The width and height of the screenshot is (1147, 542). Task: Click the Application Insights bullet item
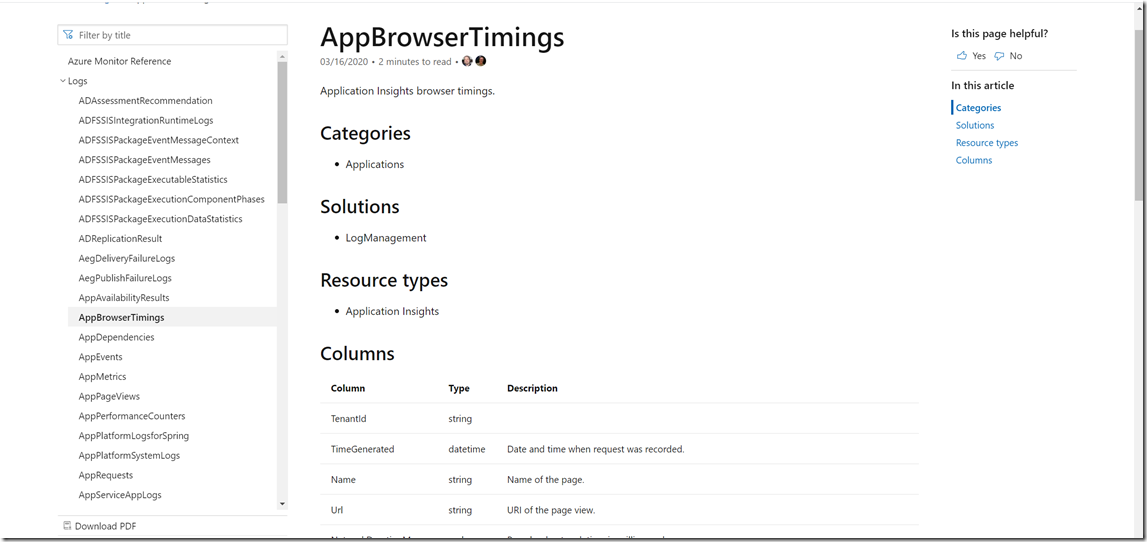pyautogui.click(x=392, y=312)
